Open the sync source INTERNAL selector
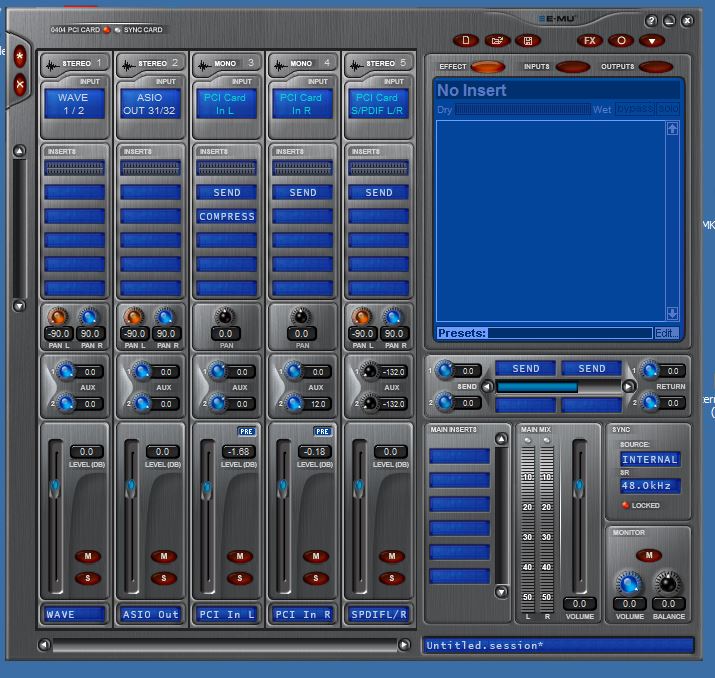The image size is (715, 678). pyautogui.click(x=650, y=459)
